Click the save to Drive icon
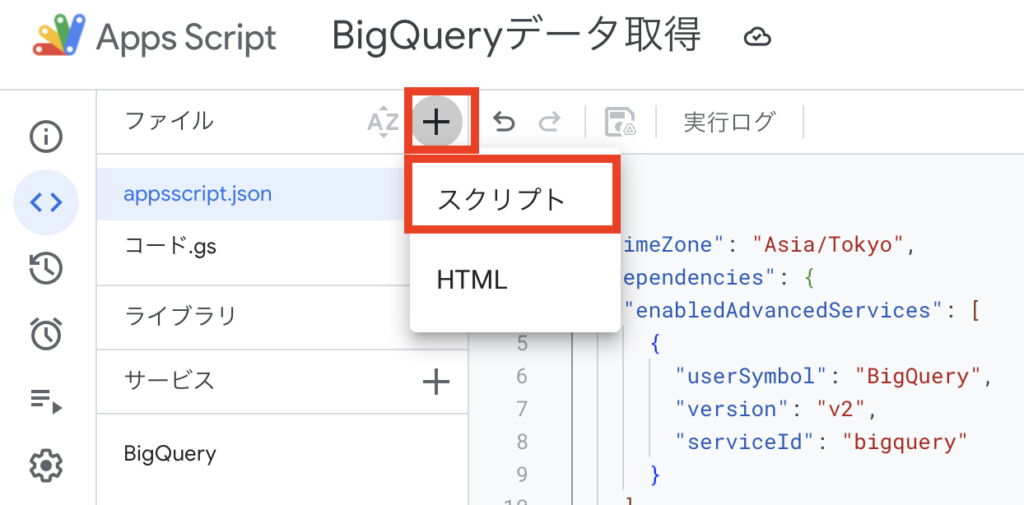This screenshot has height=505, width=1024. pos(620,122)
